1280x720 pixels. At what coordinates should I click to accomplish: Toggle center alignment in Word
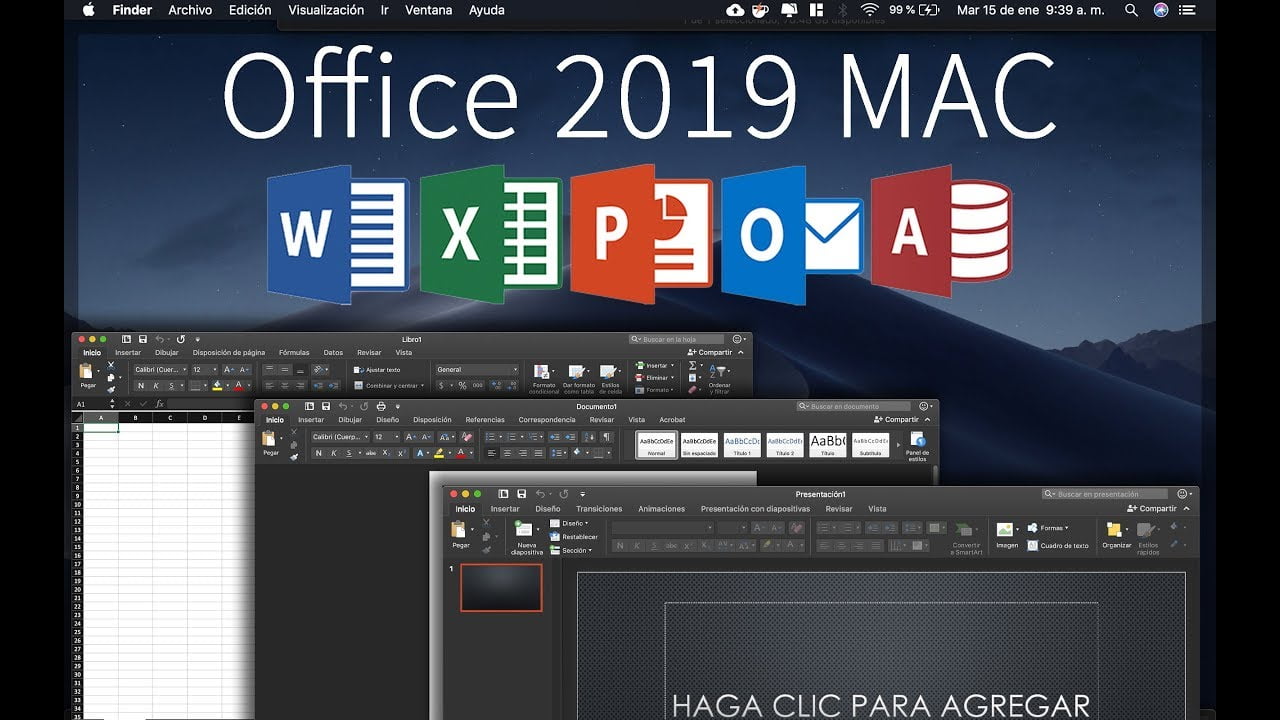pos(507,453)
